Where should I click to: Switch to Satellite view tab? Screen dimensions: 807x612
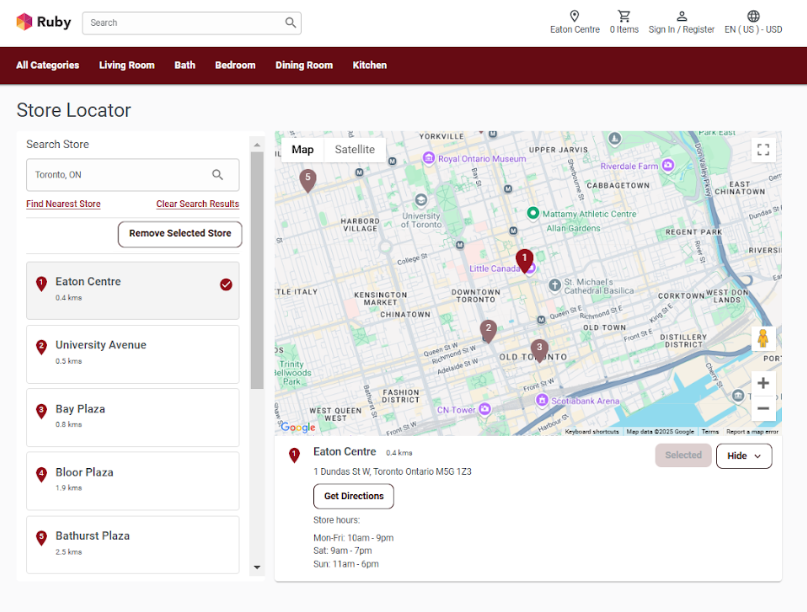click(355, 150)
